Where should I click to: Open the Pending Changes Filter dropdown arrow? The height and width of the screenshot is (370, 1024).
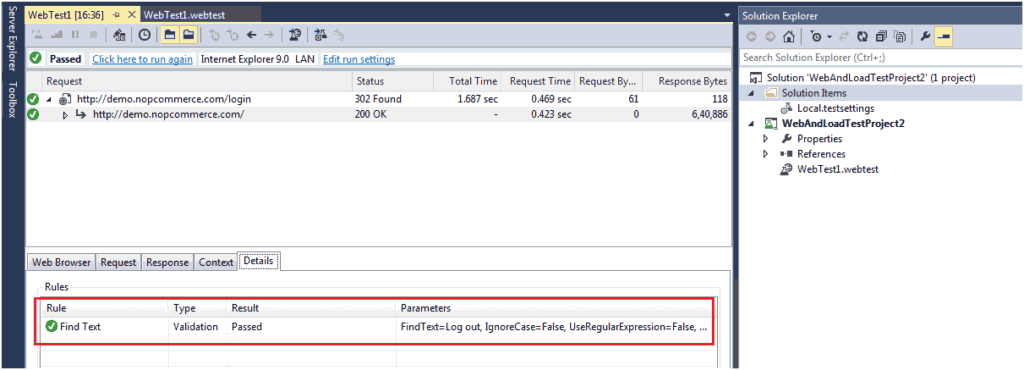pos(828,37)
